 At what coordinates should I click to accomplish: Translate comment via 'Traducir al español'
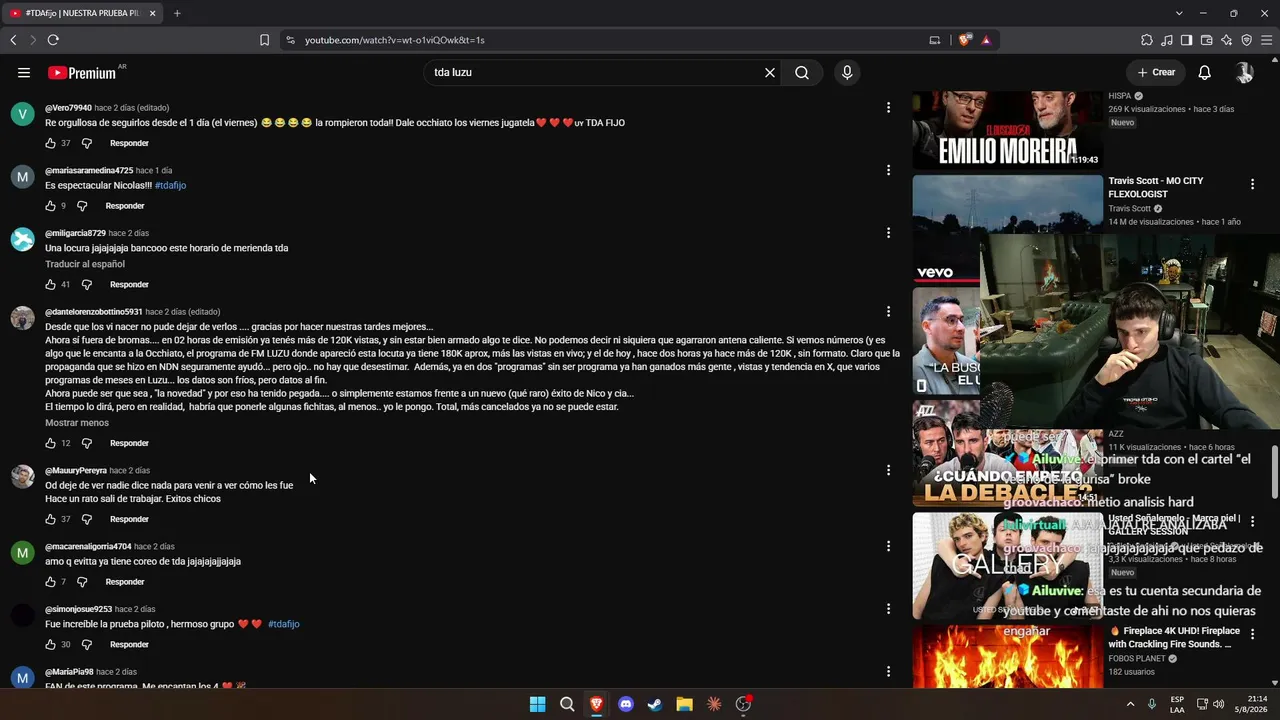tap(85, 264)
